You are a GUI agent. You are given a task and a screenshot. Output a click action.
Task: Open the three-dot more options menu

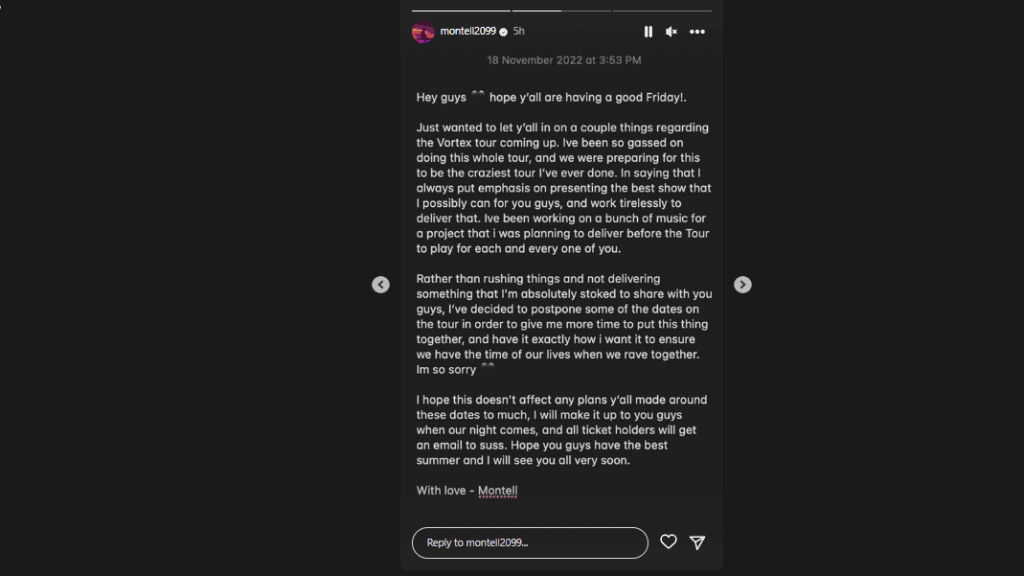pos(697,31)
